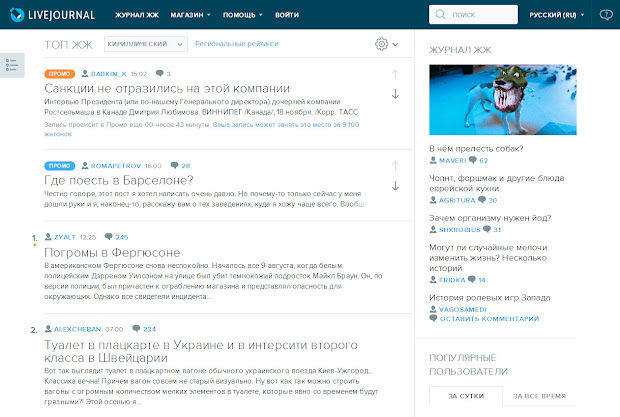Expand the chevron next to settings gear
620x417 pixels.
(x=395, y=44)
